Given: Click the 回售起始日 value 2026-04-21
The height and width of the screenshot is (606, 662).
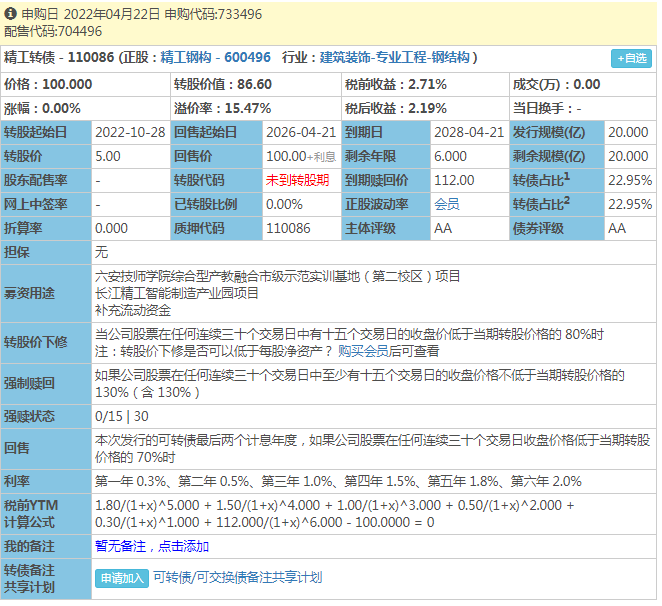Looking at the screenshot, I should click(301, 133).
